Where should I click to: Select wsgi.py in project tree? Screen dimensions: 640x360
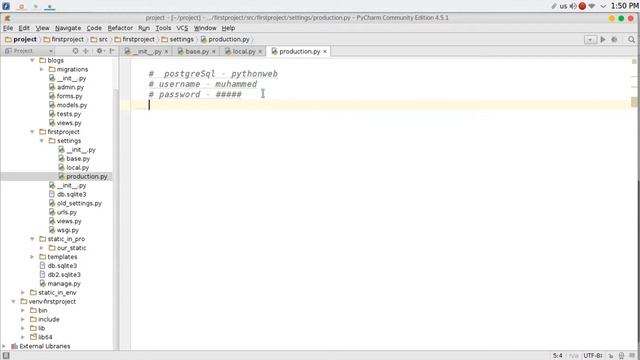pyautogui.click(x=63, y=230)
